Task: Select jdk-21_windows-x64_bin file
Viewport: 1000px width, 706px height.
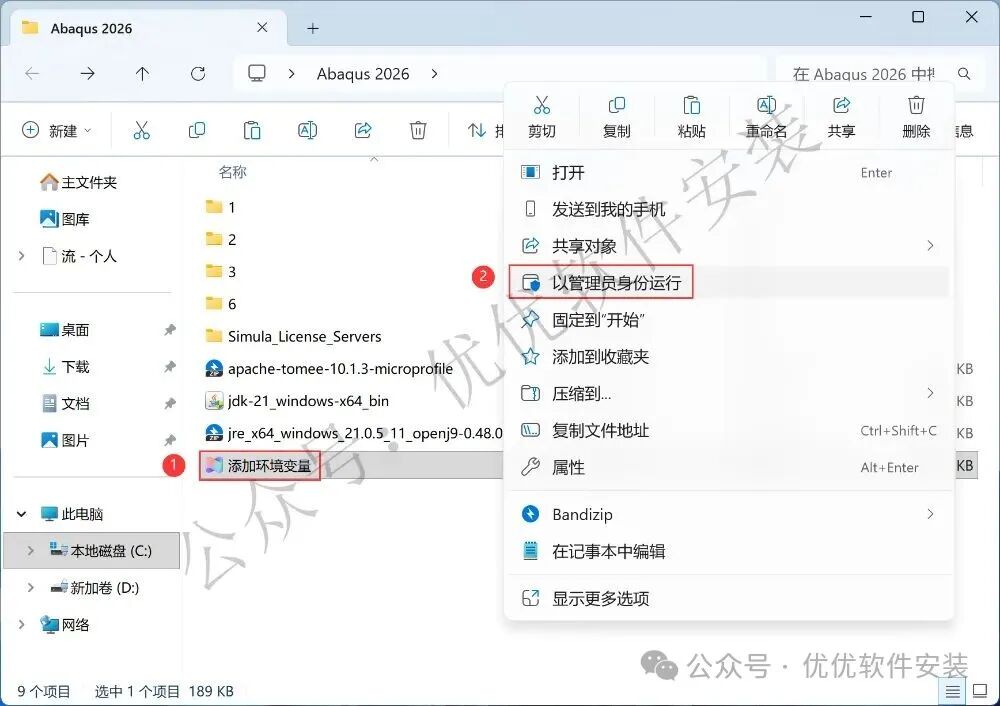Action: pos(297,401)
